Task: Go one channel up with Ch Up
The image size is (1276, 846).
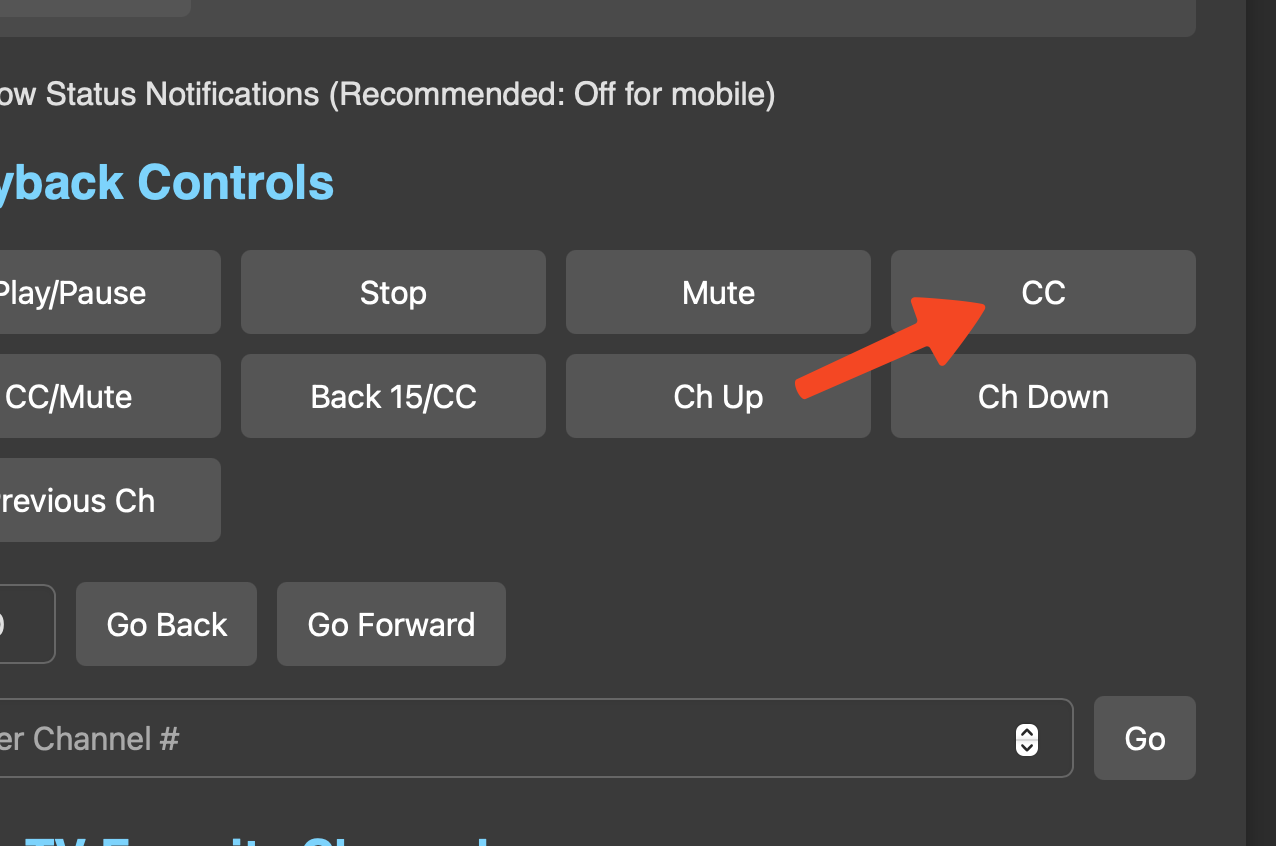Action: [718, 396]
